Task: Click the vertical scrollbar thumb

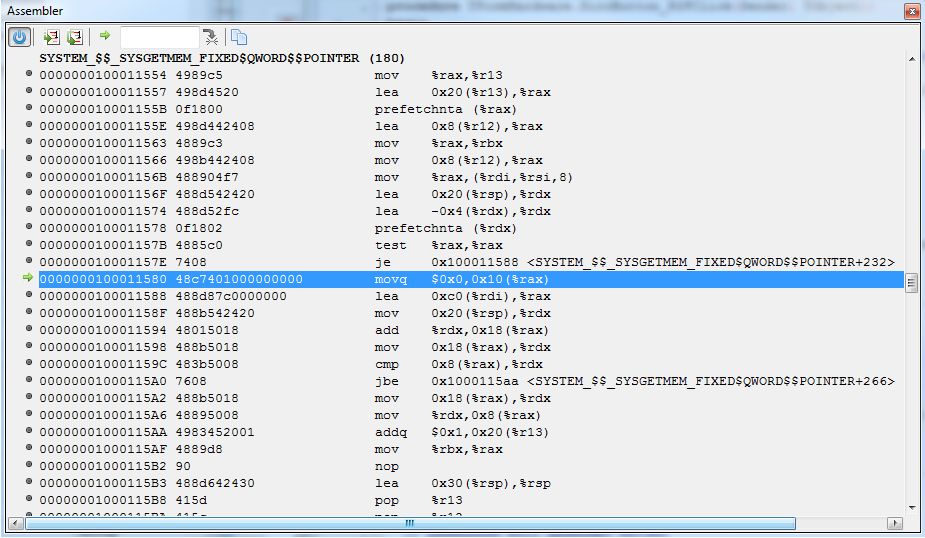Action: pyautogui.click(x=911, y=283)
